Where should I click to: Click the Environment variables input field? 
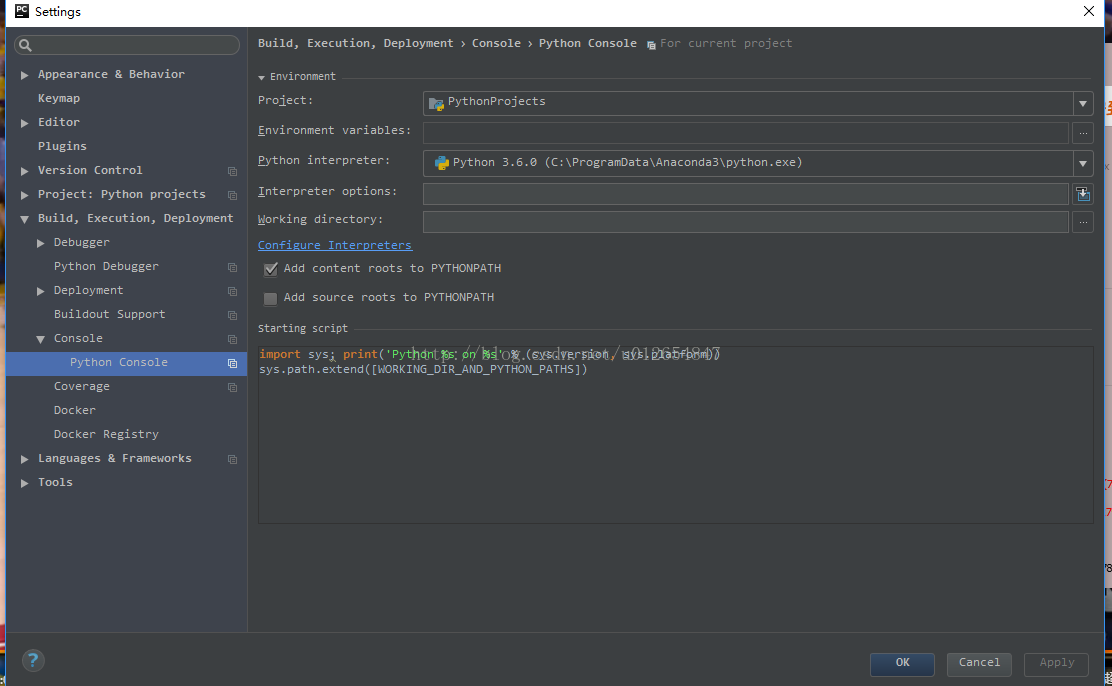(x=745, y=133)
